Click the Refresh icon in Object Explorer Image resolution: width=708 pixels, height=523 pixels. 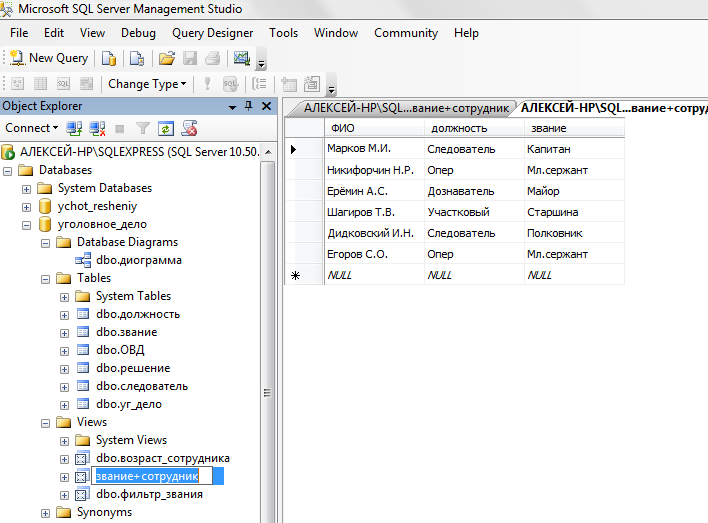166,129
